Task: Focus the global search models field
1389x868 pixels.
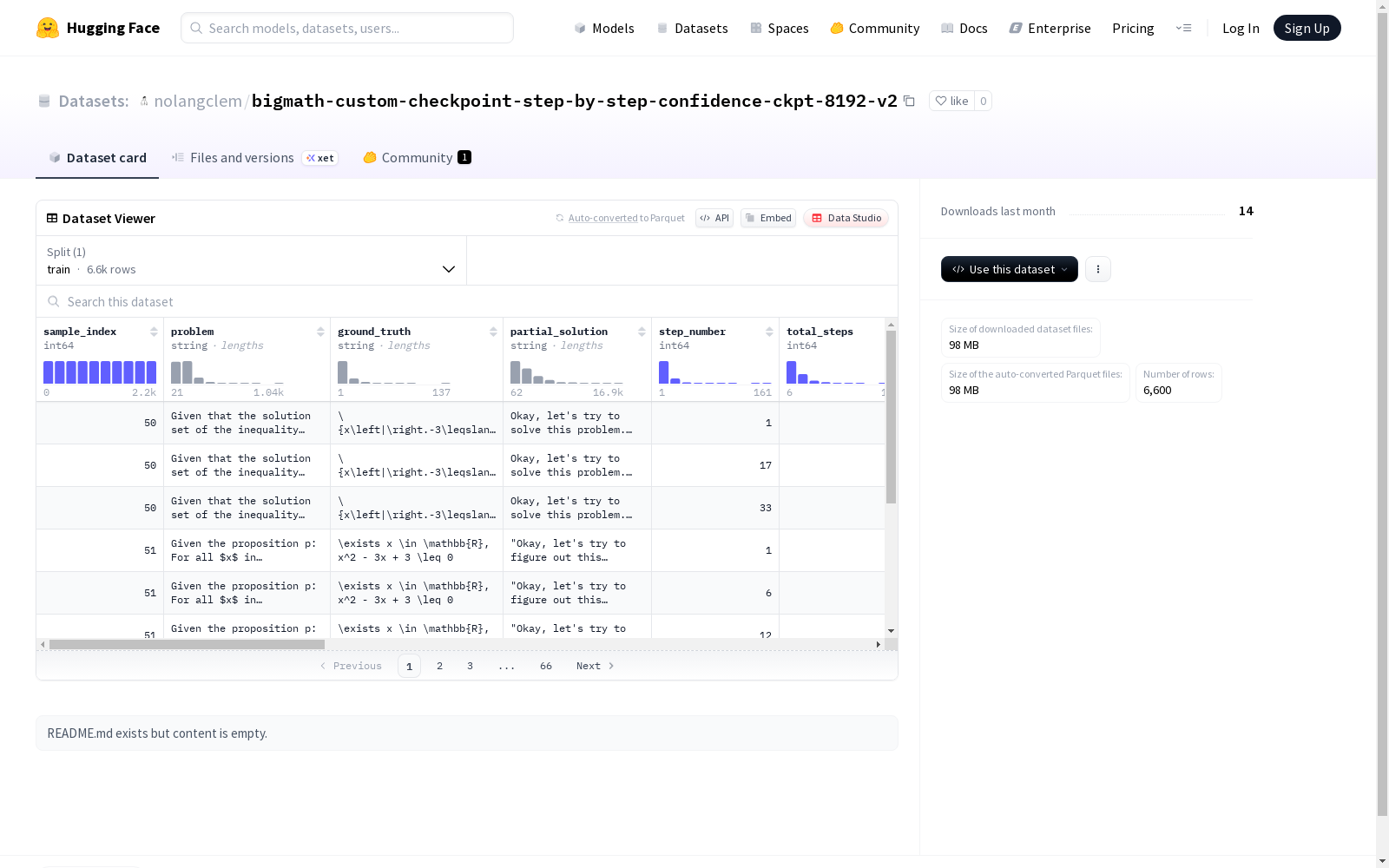Action: point(347,28)
